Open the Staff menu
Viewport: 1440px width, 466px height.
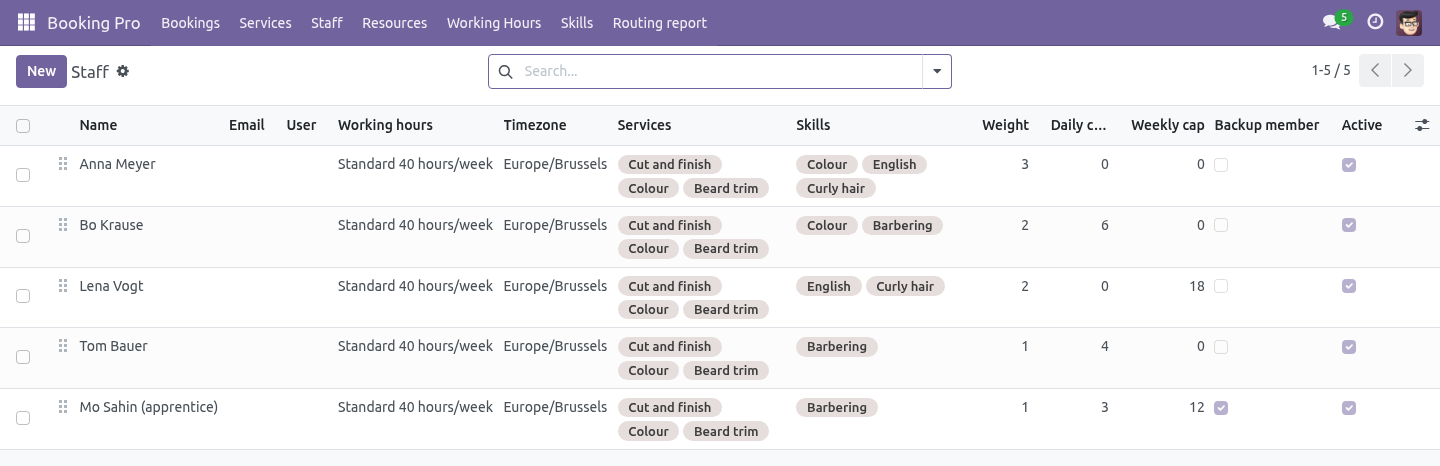click(327, 22)
